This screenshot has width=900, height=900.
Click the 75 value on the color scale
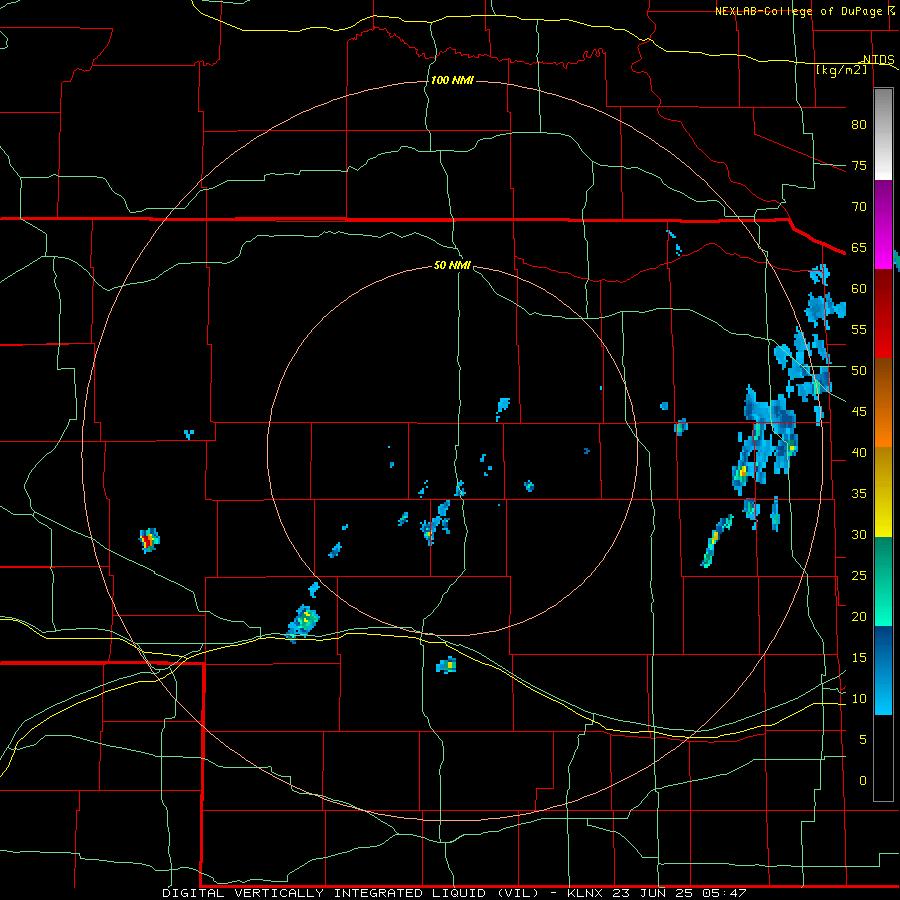pos(859,166)
